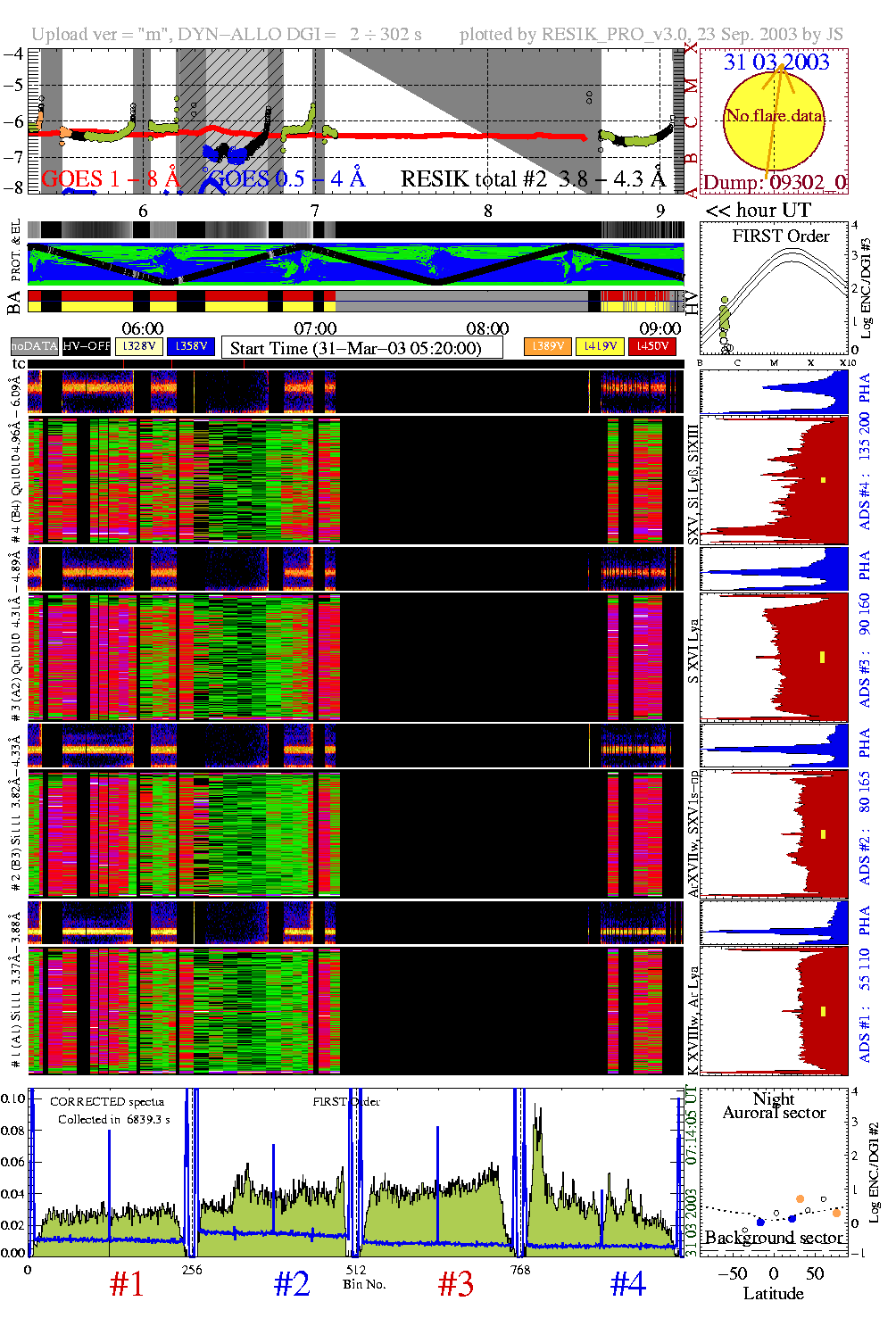The height and width of the screenshot is (1318, 896).
Task: Select the red #1 channel label
Action: (x=127, y=1284)
